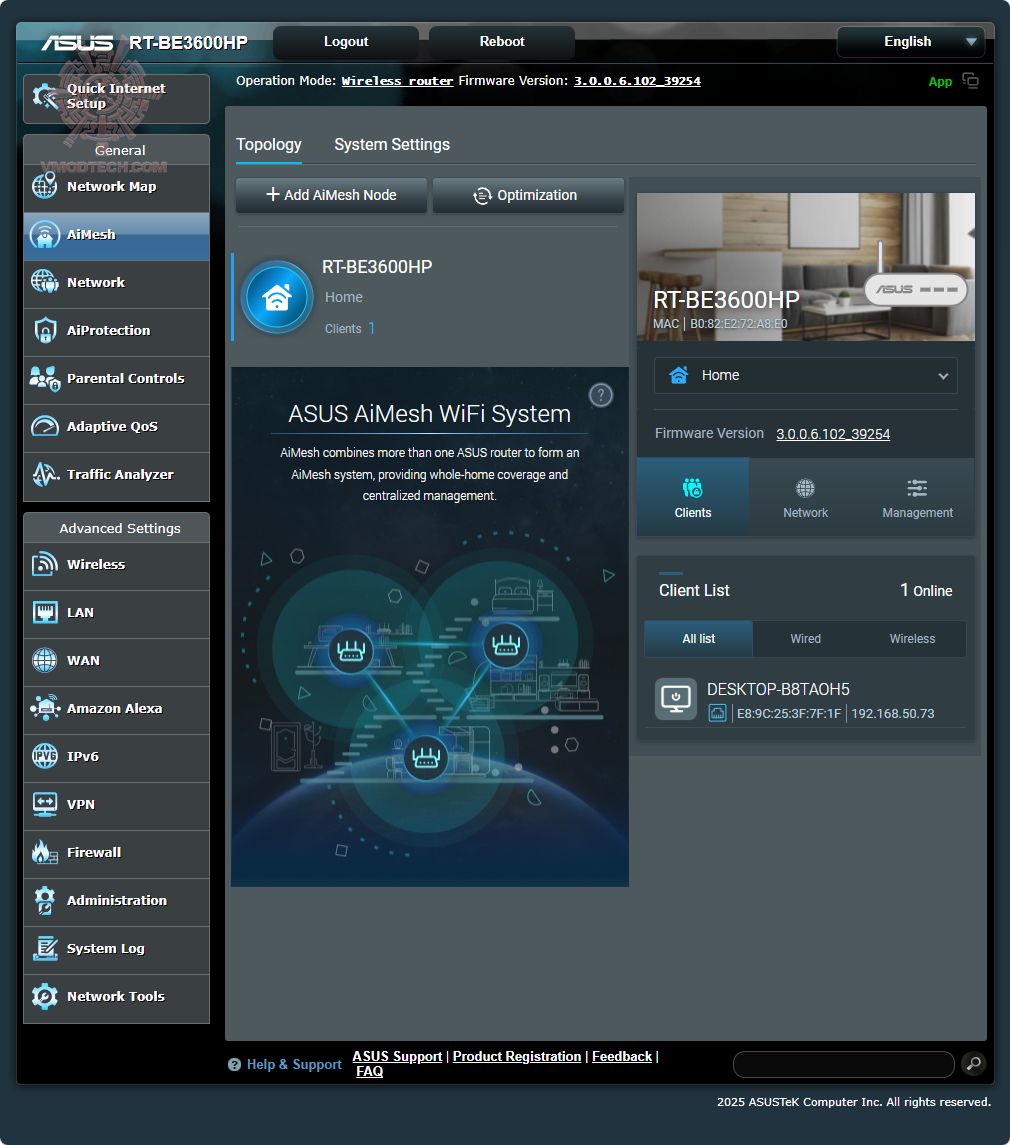The height and width of the screenshot is (1145, 1010).
Task: Click the screen share icon beside App
Action: tap(971, 80)
